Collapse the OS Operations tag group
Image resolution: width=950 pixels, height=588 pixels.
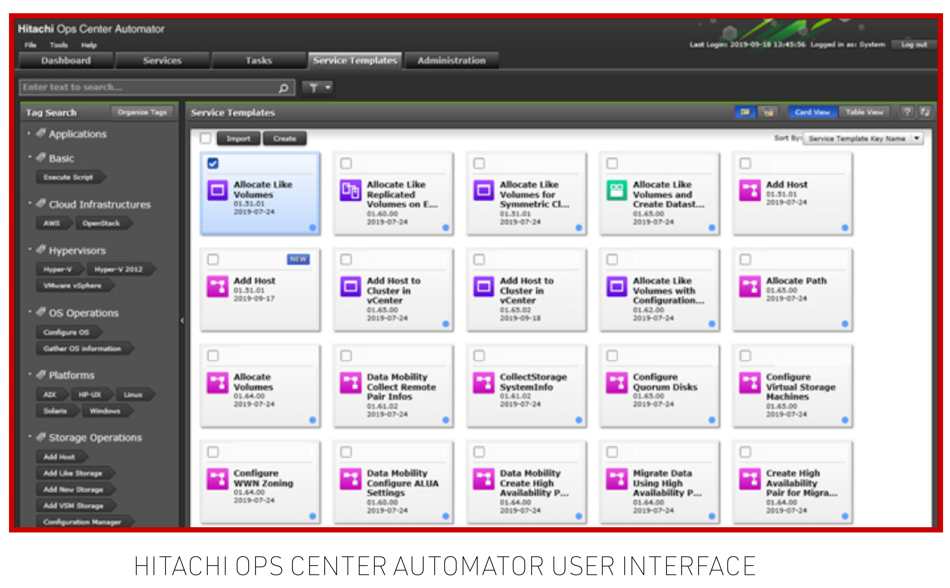point(29,312)
